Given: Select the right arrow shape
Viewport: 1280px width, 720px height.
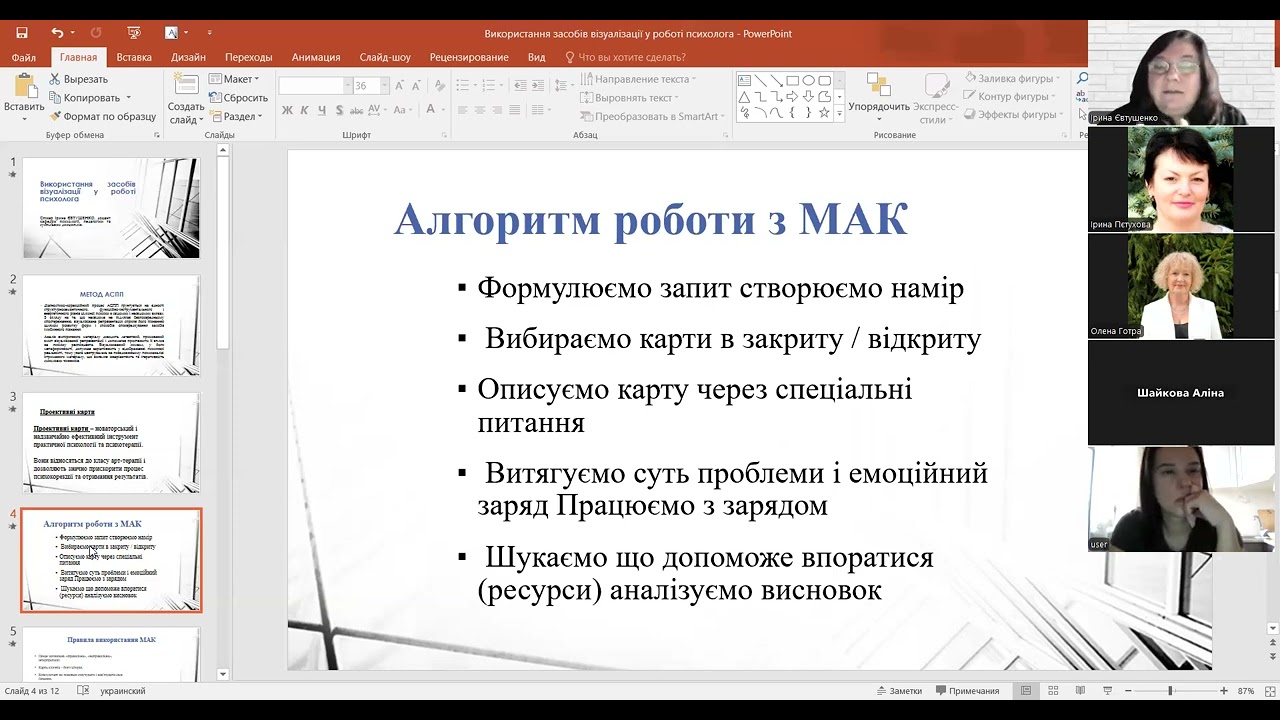Looking at the screenshot, I should tap(792, 97).
